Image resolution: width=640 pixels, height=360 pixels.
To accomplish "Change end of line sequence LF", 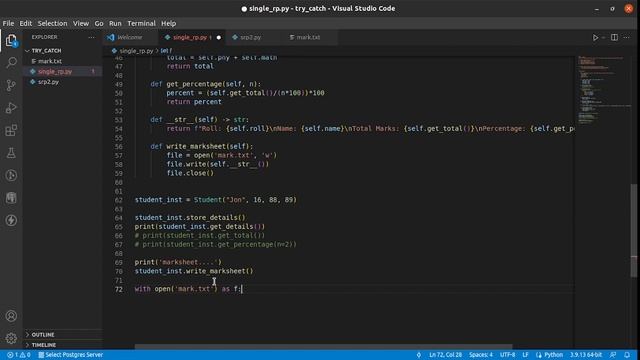I will tap(525, 355).
